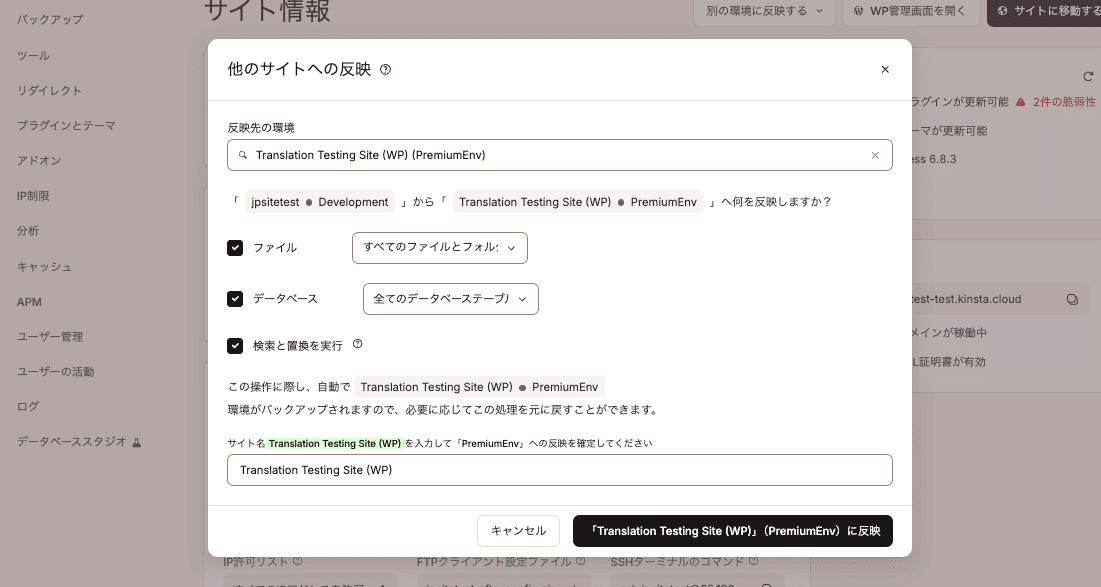Click the help icon beside 検索と置換を実行
Screen dimensions: 1101x587
(359, 346)
